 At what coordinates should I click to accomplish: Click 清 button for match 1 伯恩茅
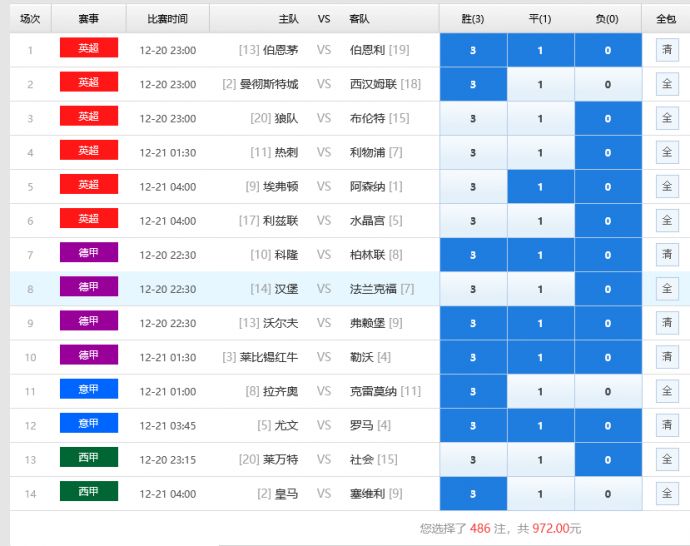point(667,50)
